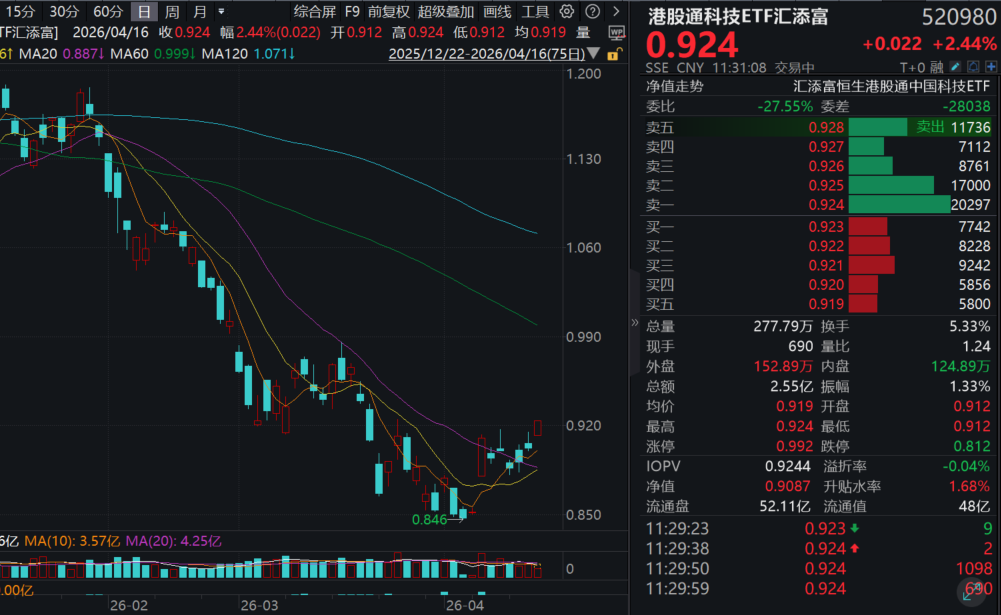
Task: Open the 净值走势 link
Action: coord(674,86)
